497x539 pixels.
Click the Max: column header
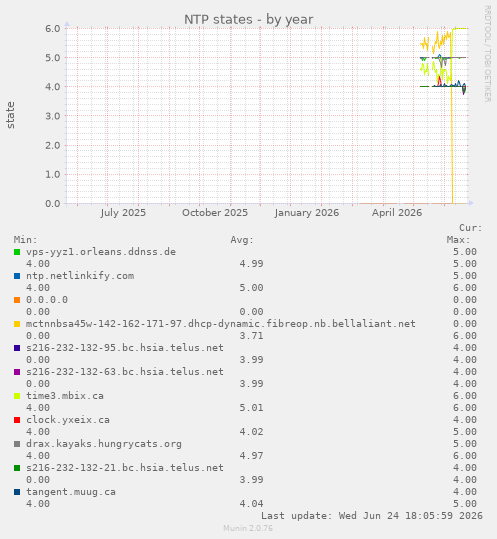pyautogui.click(x=459, y=240)
